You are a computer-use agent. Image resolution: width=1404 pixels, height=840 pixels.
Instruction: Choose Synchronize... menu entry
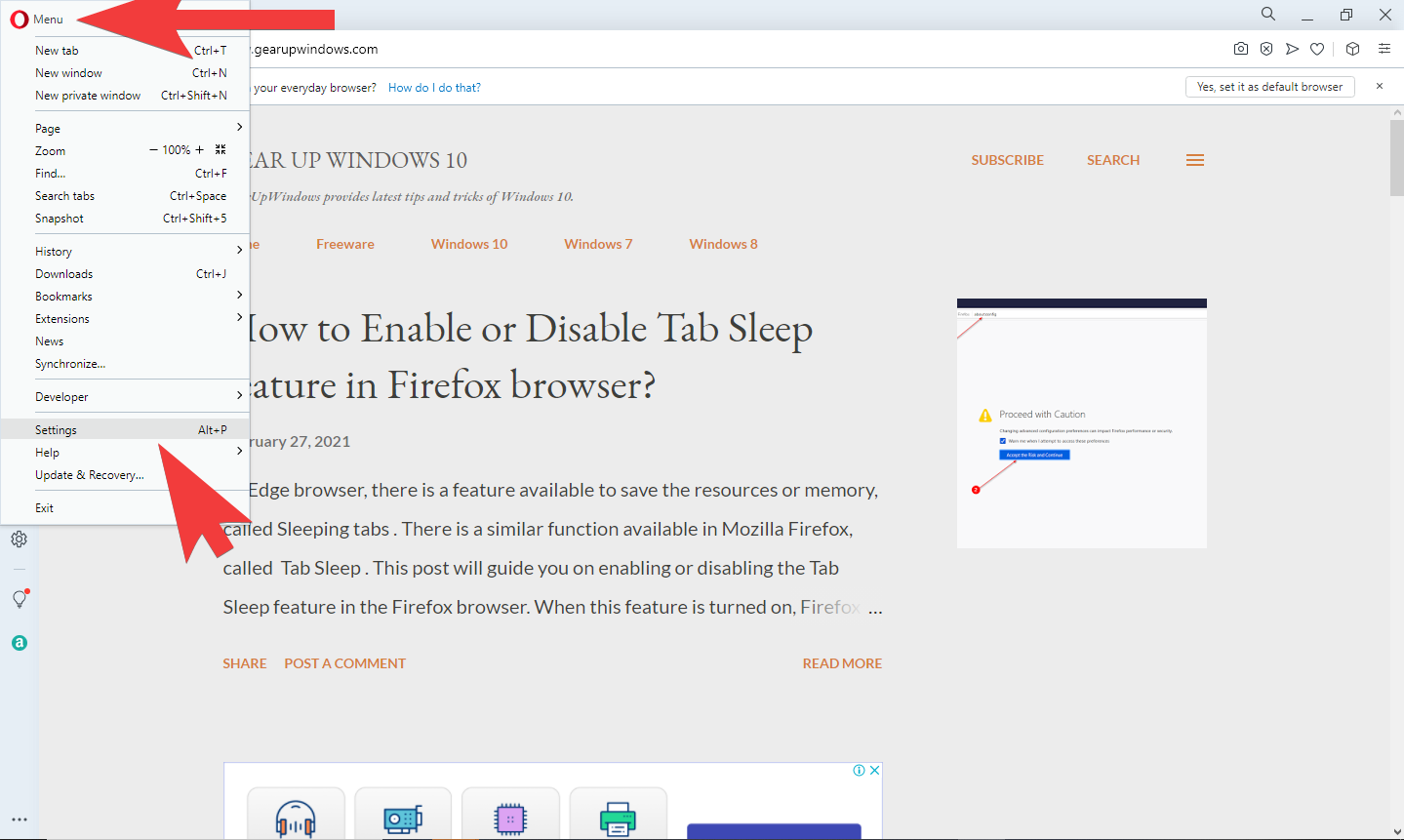click(x=125, y=363)
